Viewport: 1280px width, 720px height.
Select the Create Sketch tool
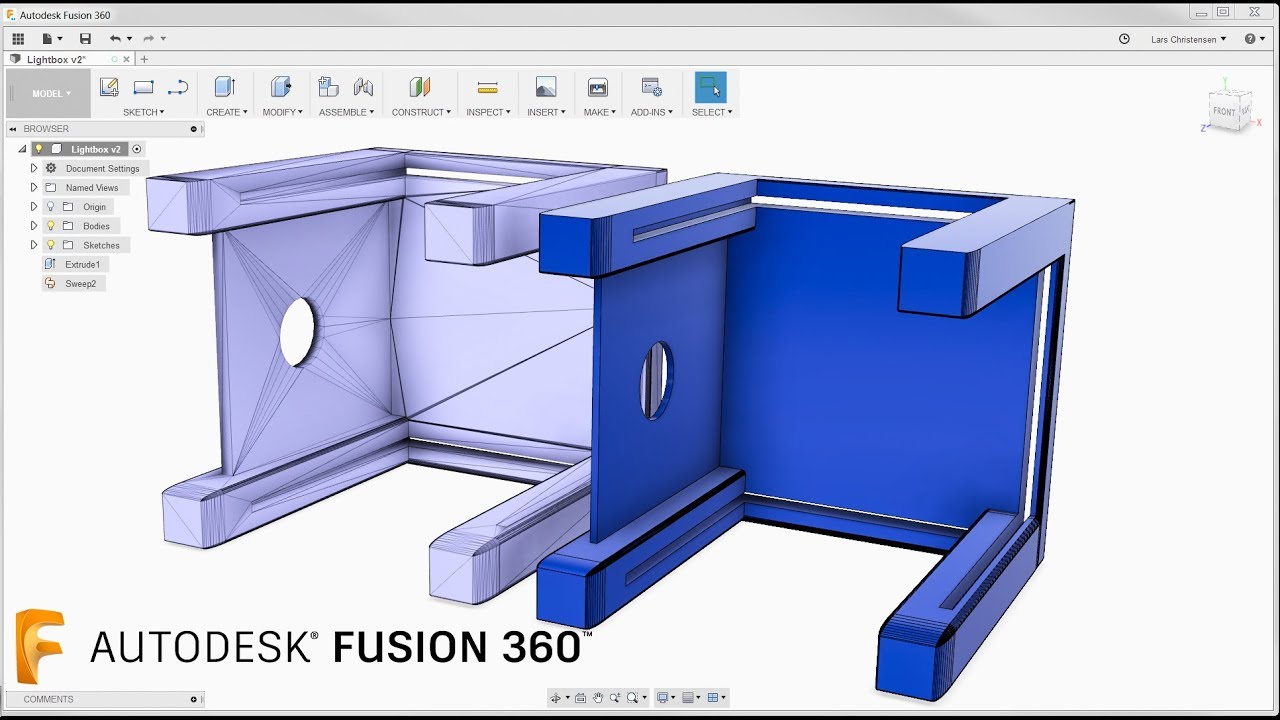pyautogui.click(x=109, y=87)
